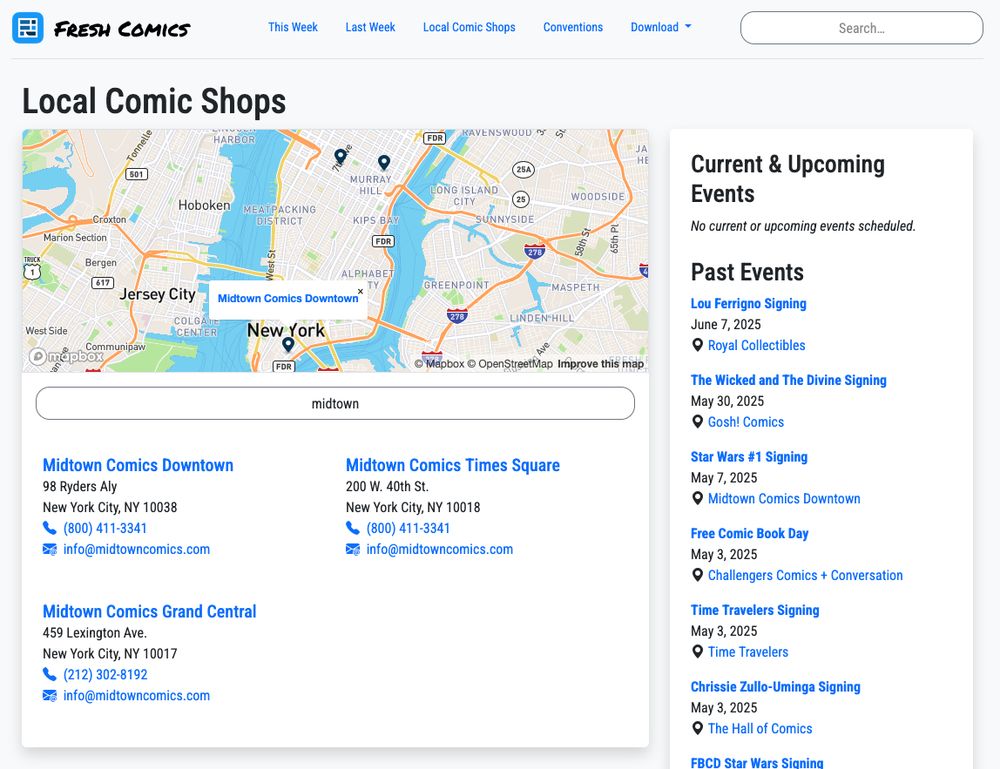The image size is (1000, 769).
Task: Open the Lou Ferrigno Signing event
Action: pos(748,303)
